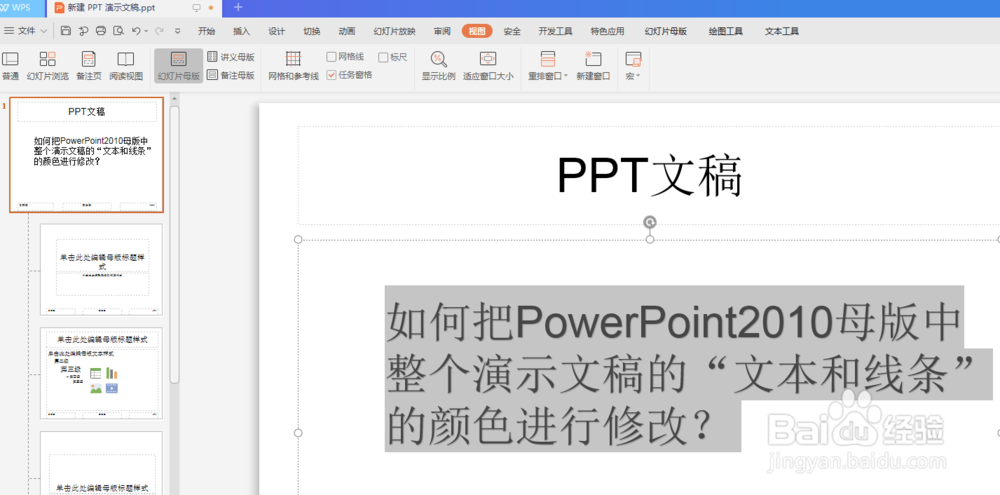The image size is (1000, 495).
Task: Select the title and content layout thumbnail
Action: 101,373
